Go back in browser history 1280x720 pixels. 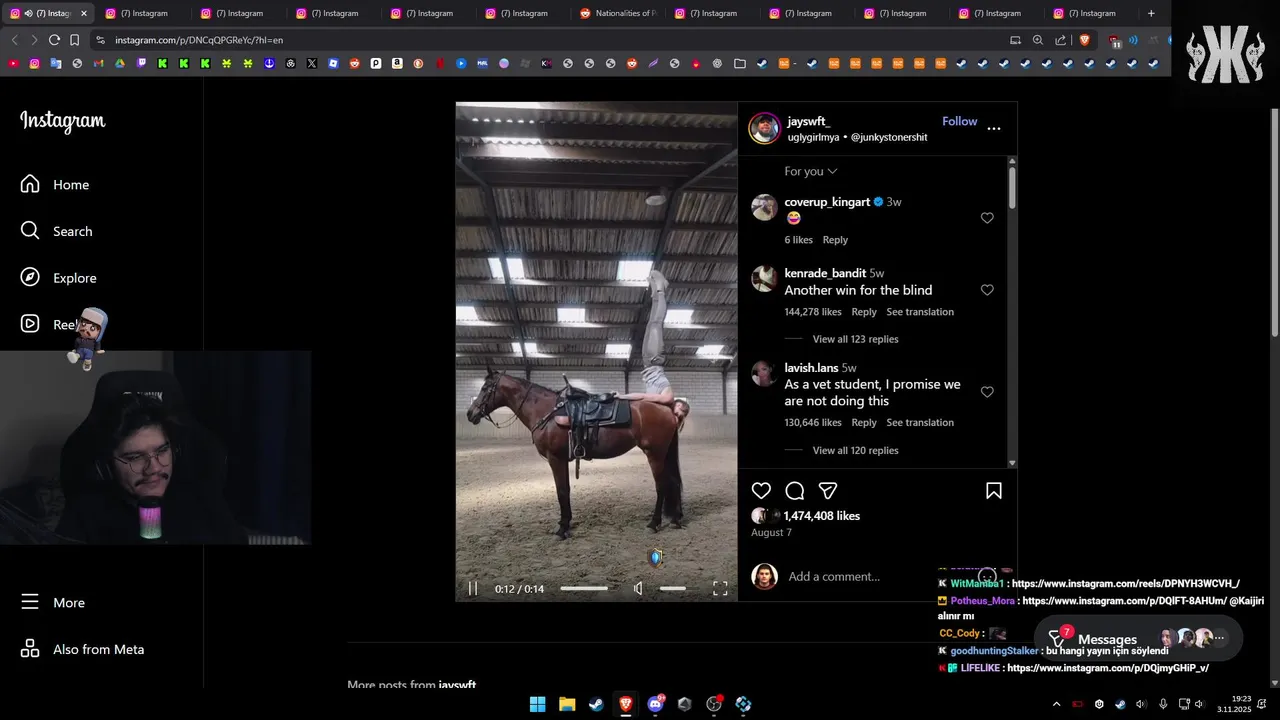14,40
